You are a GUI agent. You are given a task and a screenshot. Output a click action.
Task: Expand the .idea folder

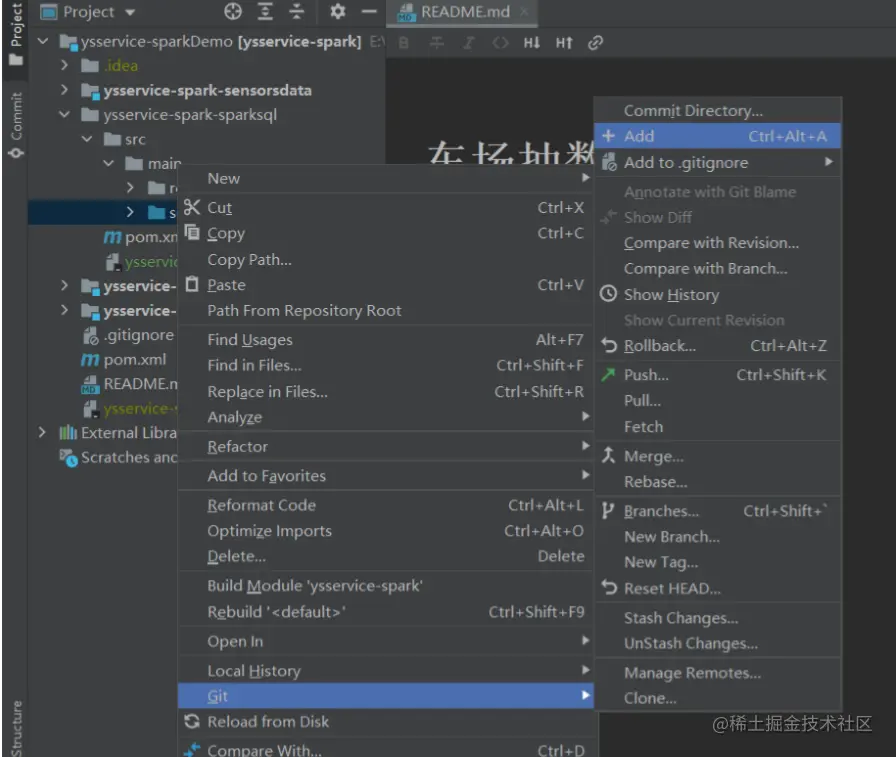[65, 66]
